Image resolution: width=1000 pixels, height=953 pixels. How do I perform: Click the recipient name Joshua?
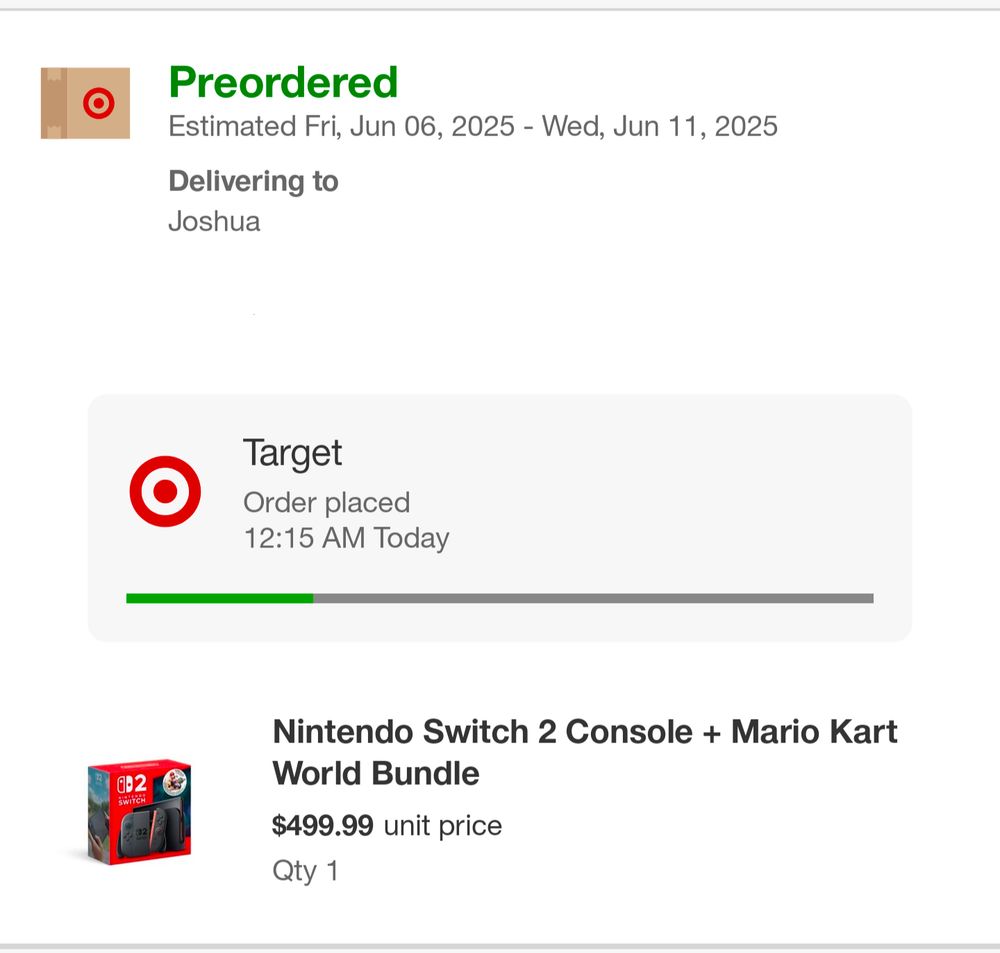pyautogui.click(x=214, y=221)
